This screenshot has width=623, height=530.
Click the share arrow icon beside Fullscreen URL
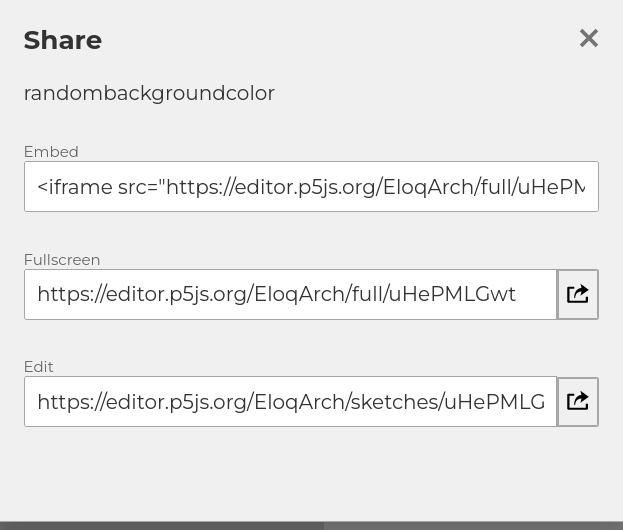[578, 294]
